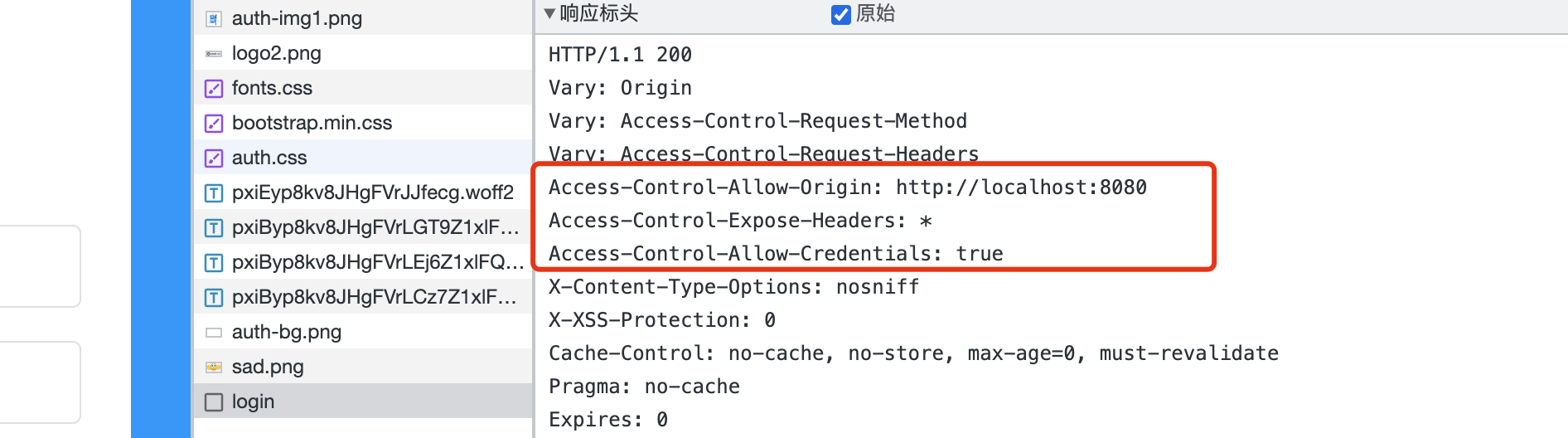The height and width of the screenshot is (438, 1568).
Task: Click the logo2.png file icon
Action: [214, 54]
